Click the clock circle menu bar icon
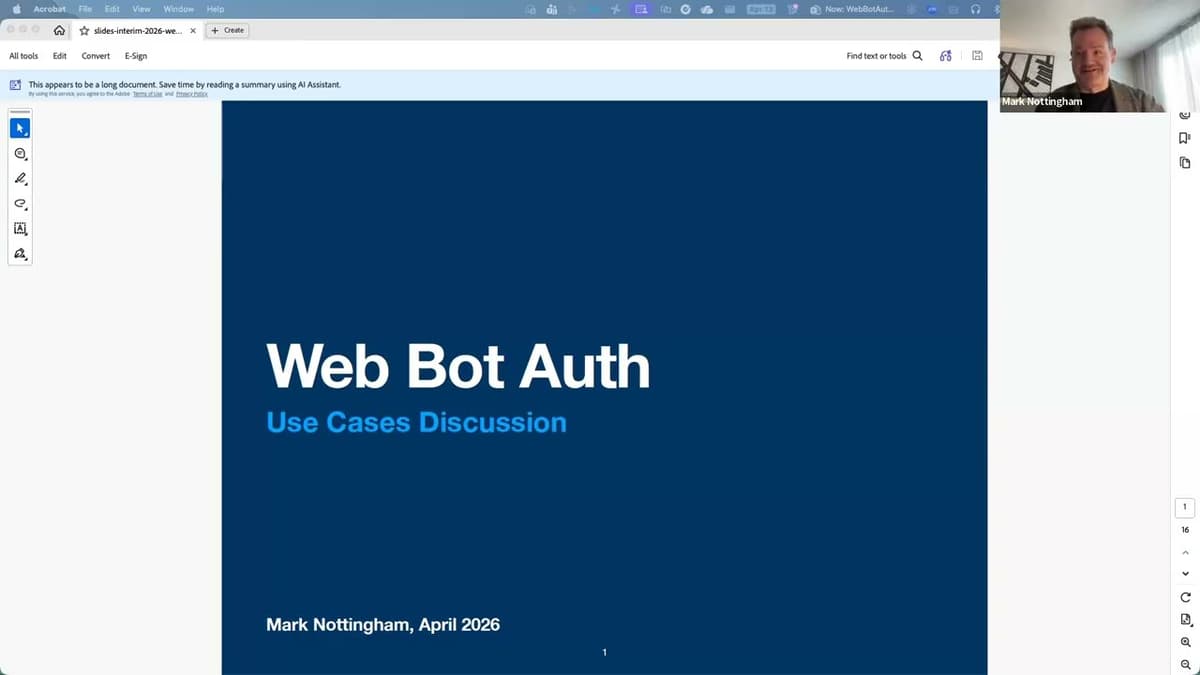 (686, 9)
